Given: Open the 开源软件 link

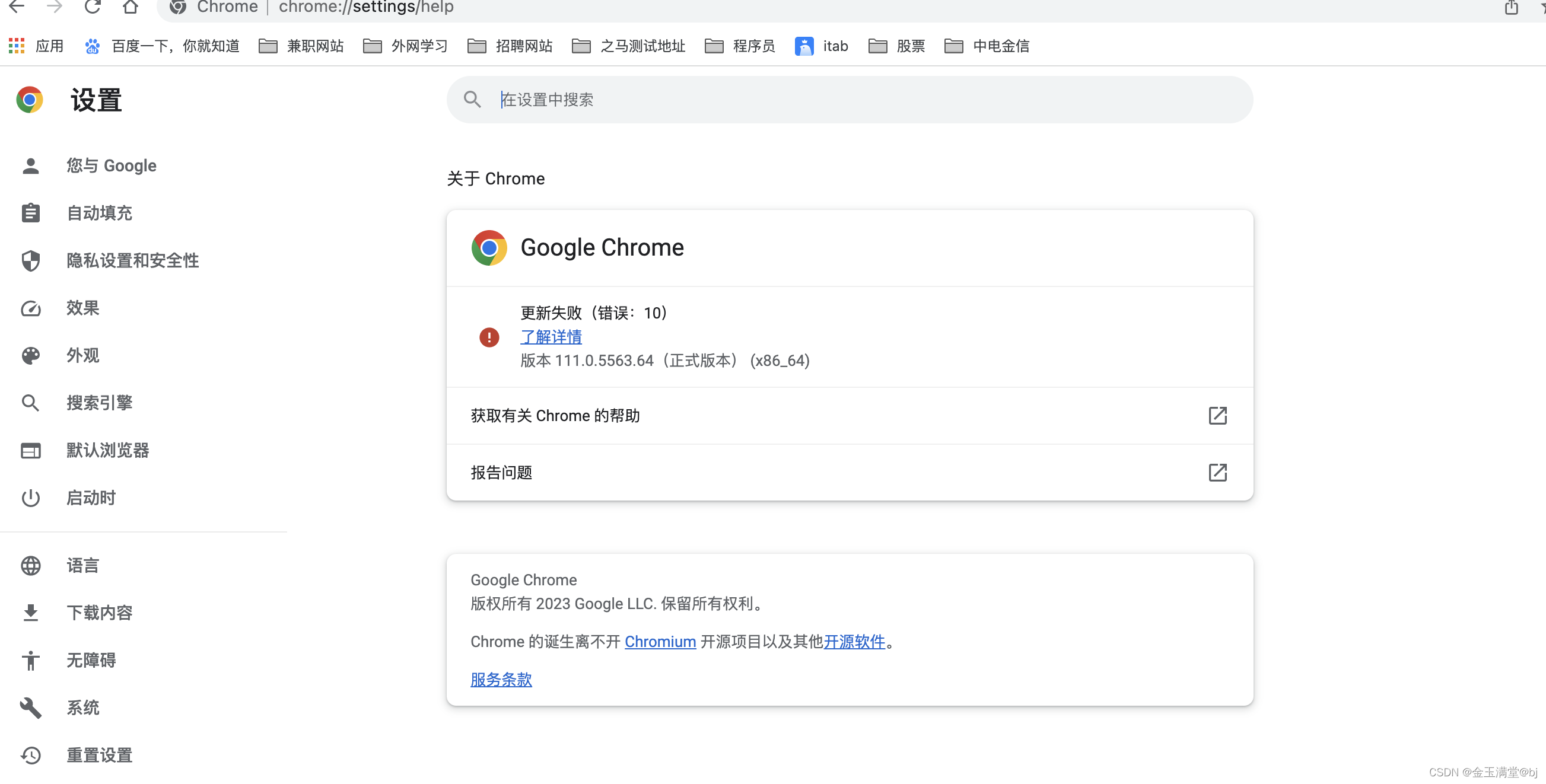Looking at the screenshot, I should [854, 642].
